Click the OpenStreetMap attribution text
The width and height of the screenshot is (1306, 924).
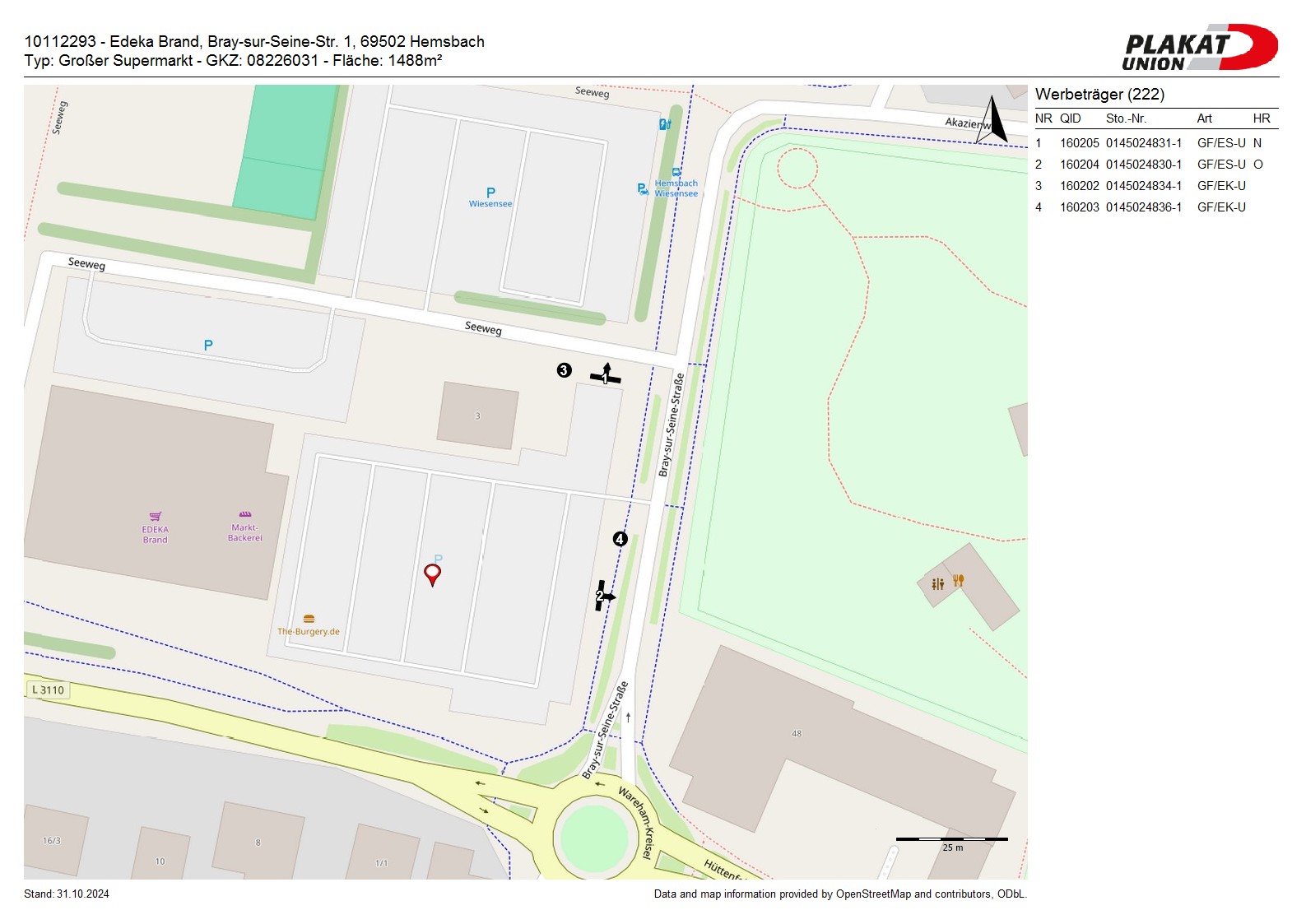[839, 894]
